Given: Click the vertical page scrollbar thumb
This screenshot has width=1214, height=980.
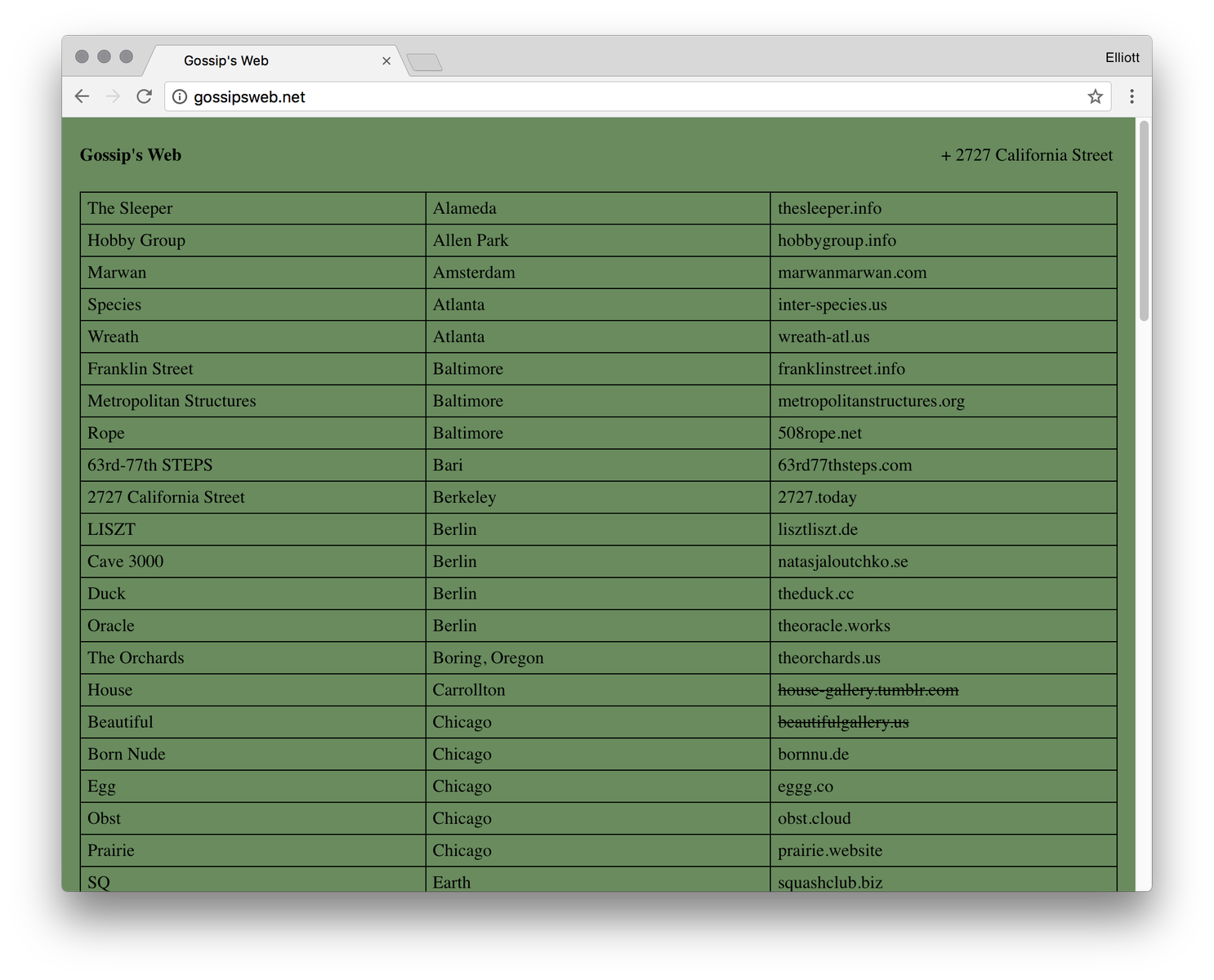Looking at the screenshot, I should coord(1145,220).
